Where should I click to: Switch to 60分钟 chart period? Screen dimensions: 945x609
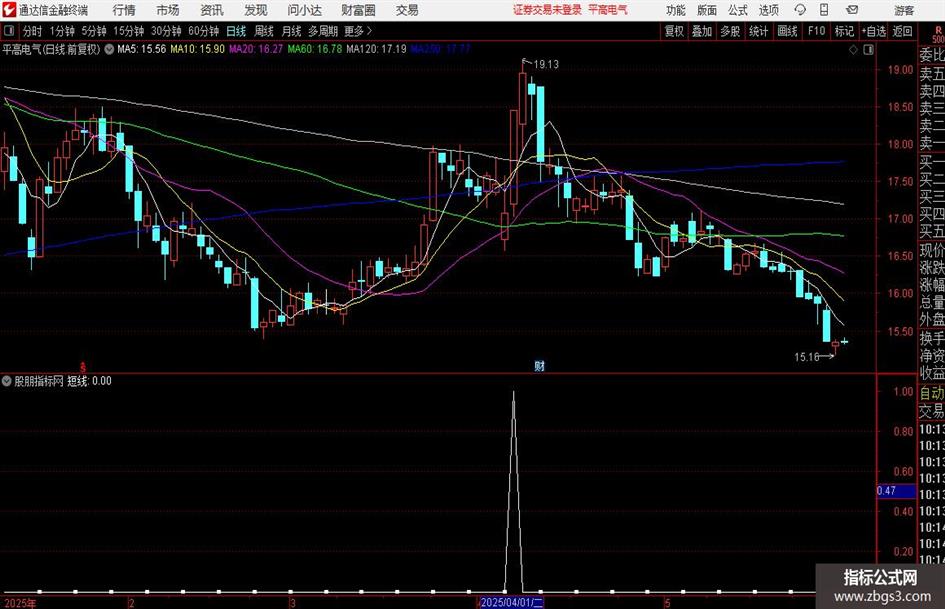[204, 31]
